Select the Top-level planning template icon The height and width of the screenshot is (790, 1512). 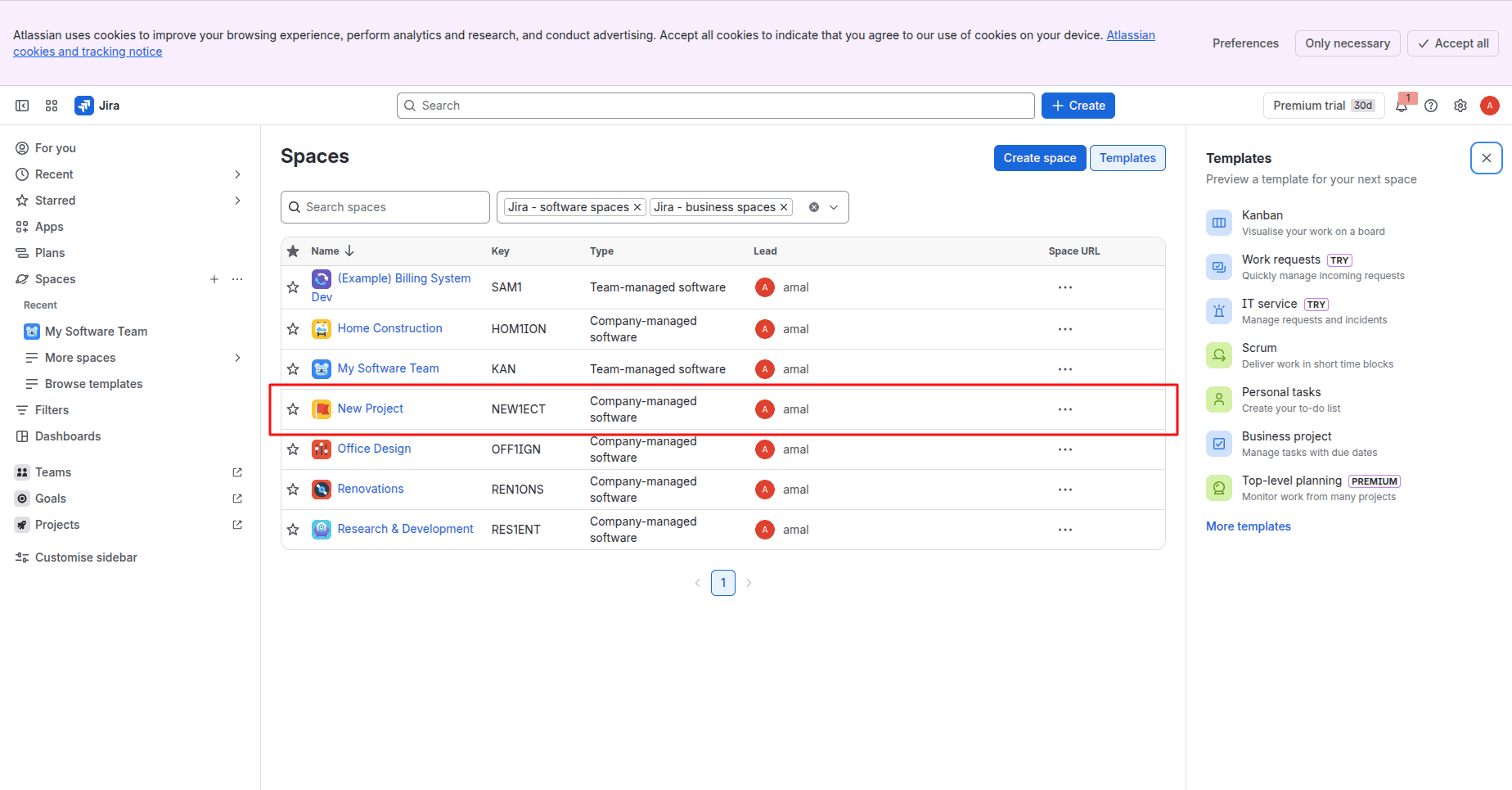point(1219,488)
